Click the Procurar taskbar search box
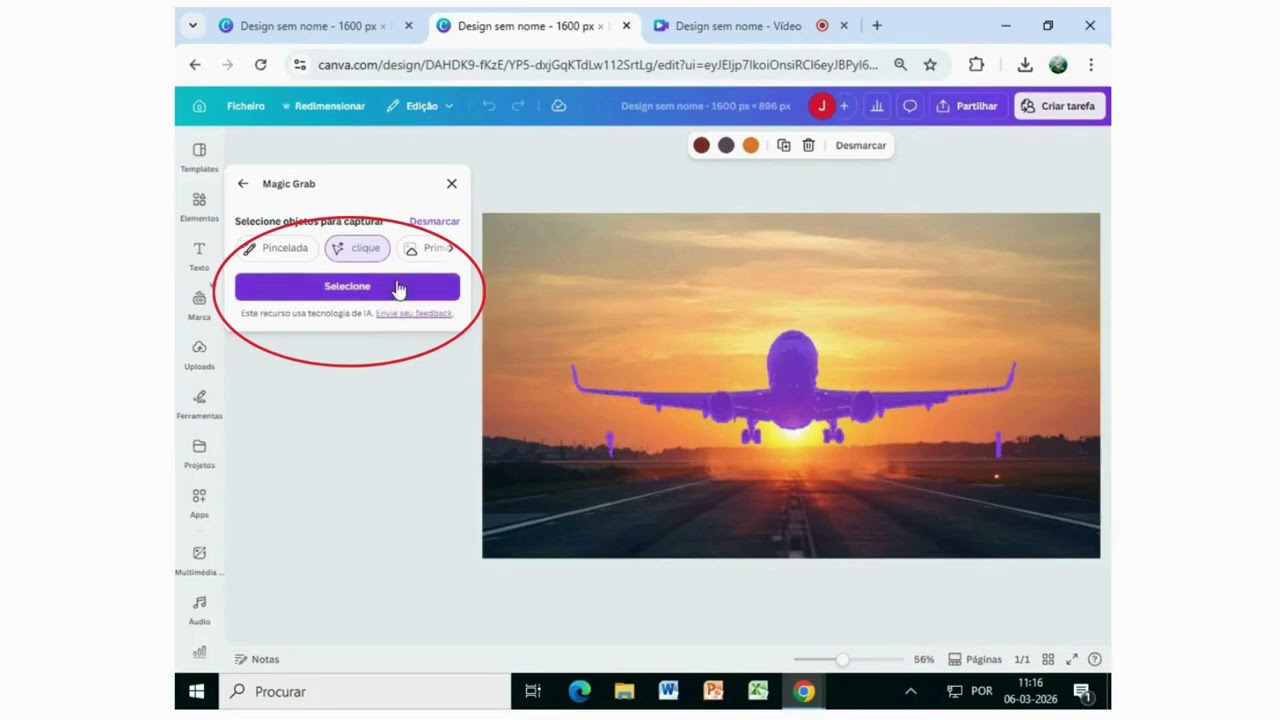 (x=364, y=691)
